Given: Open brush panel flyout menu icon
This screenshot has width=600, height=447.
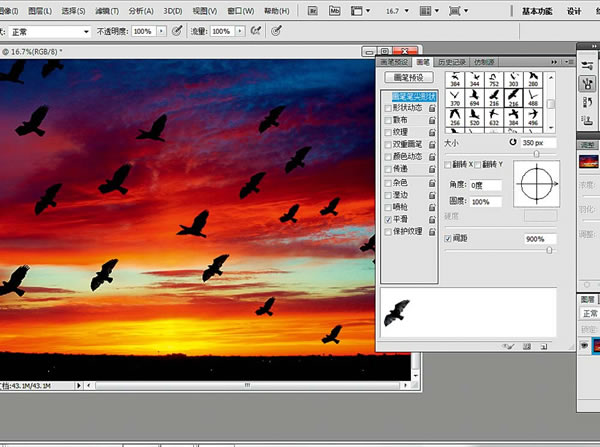Looking at the screenshot, I should pyautogui.click(x=569, y=62).
